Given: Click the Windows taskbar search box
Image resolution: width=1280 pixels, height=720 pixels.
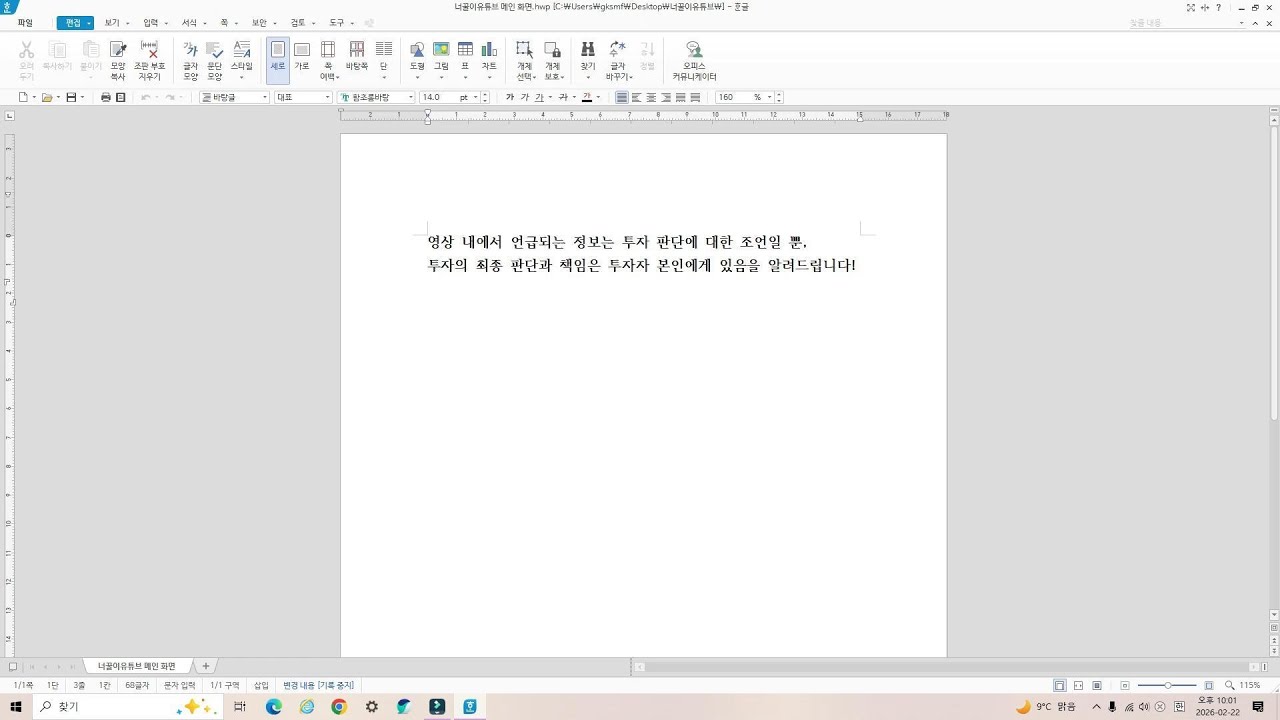Looking at the screenshot, I should 126,707.
